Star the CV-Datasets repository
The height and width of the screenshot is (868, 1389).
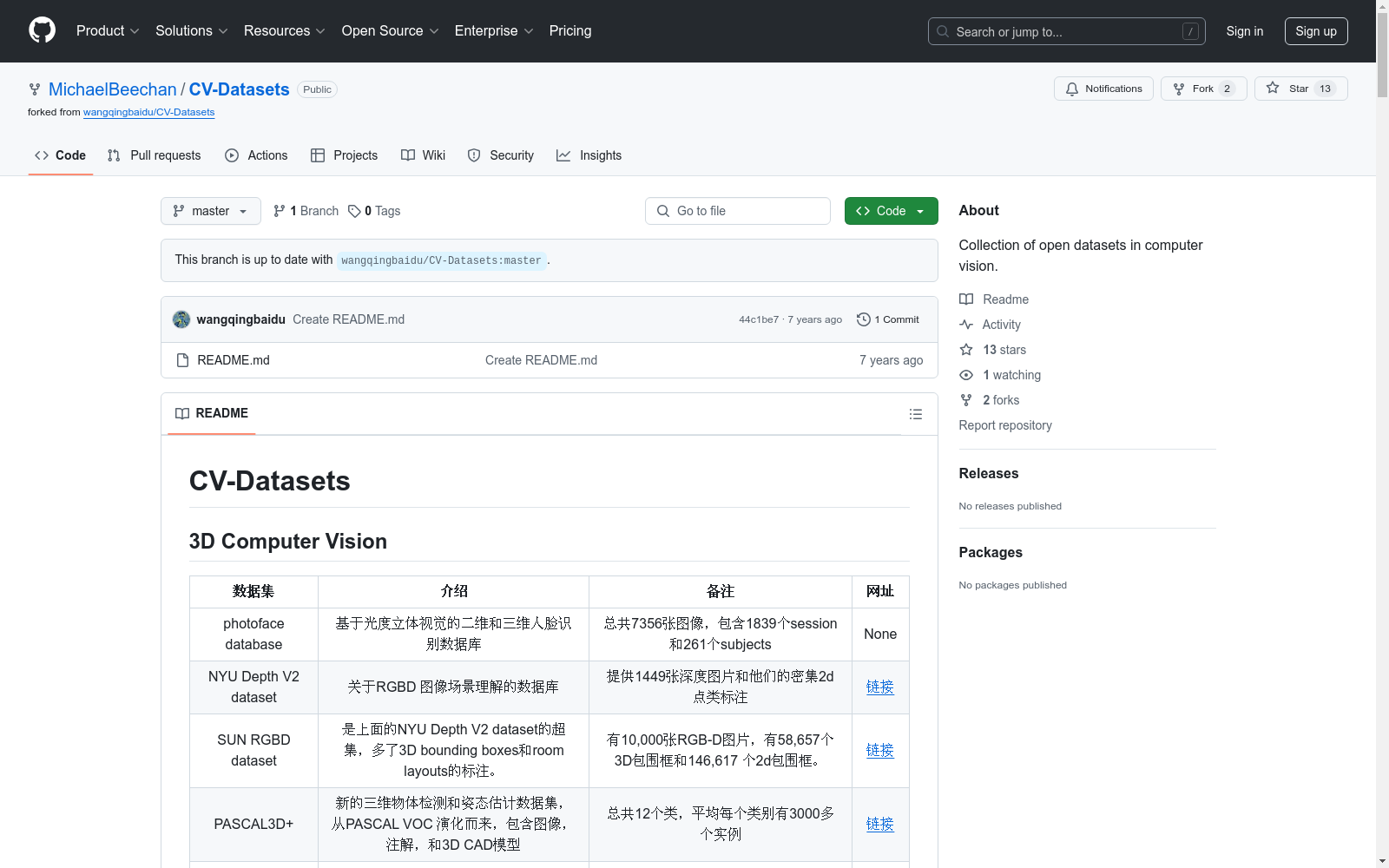[1300, 89]
